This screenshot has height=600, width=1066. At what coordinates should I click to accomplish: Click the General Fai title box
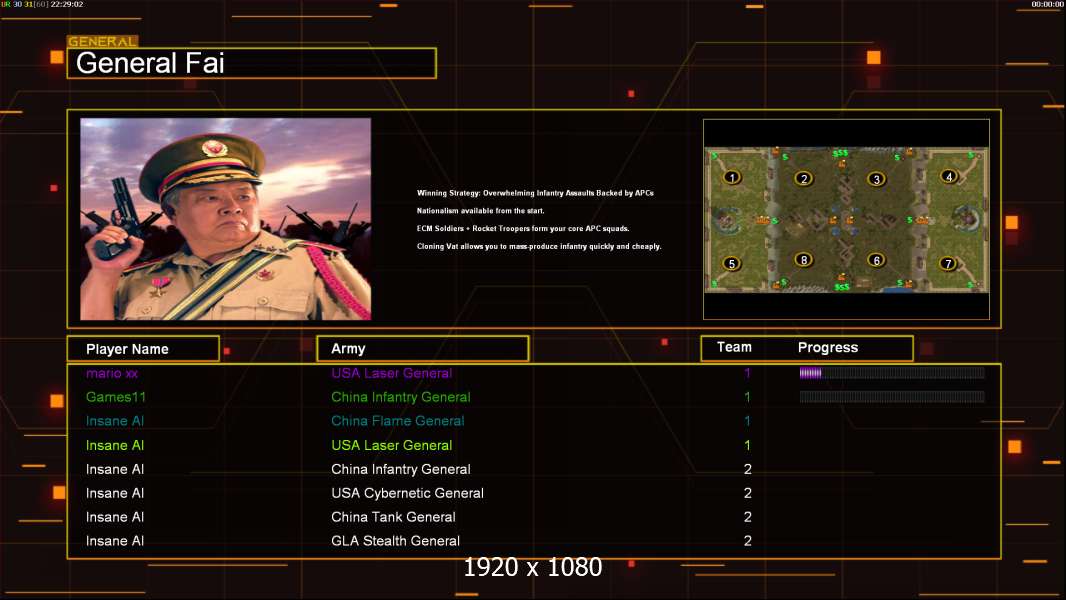tap(252, 63)
